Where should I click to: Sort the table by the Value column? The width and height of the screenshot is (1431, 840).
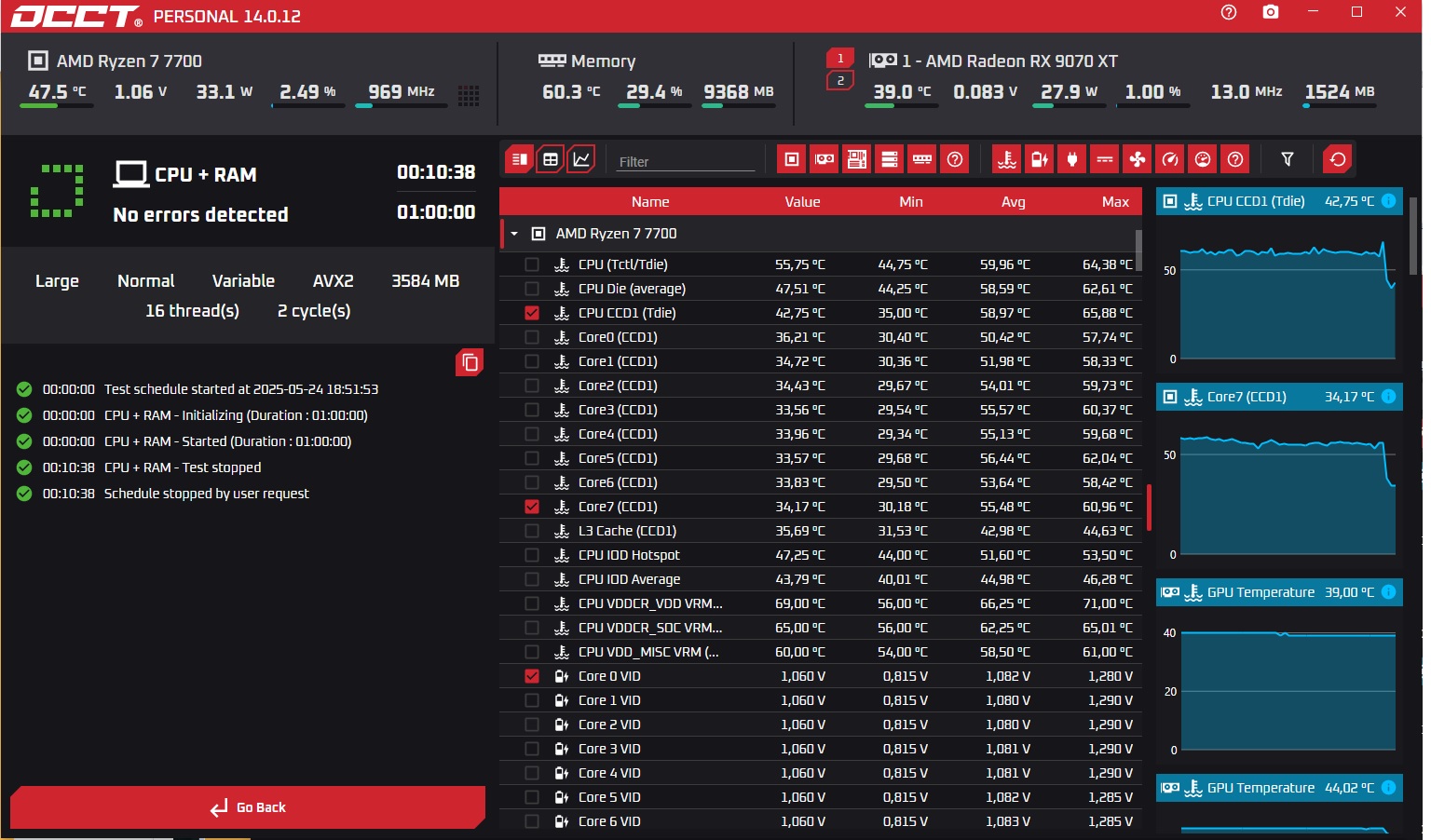click(802, 201)
